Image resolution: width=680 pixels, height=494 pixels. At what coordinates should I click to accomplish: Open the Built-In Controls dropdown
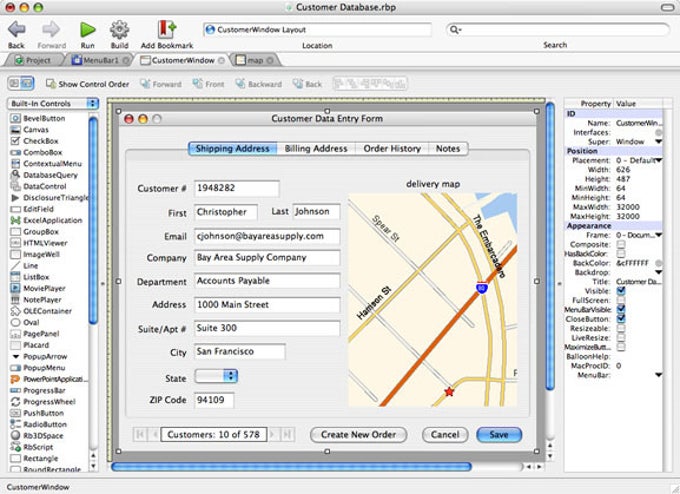53,103
